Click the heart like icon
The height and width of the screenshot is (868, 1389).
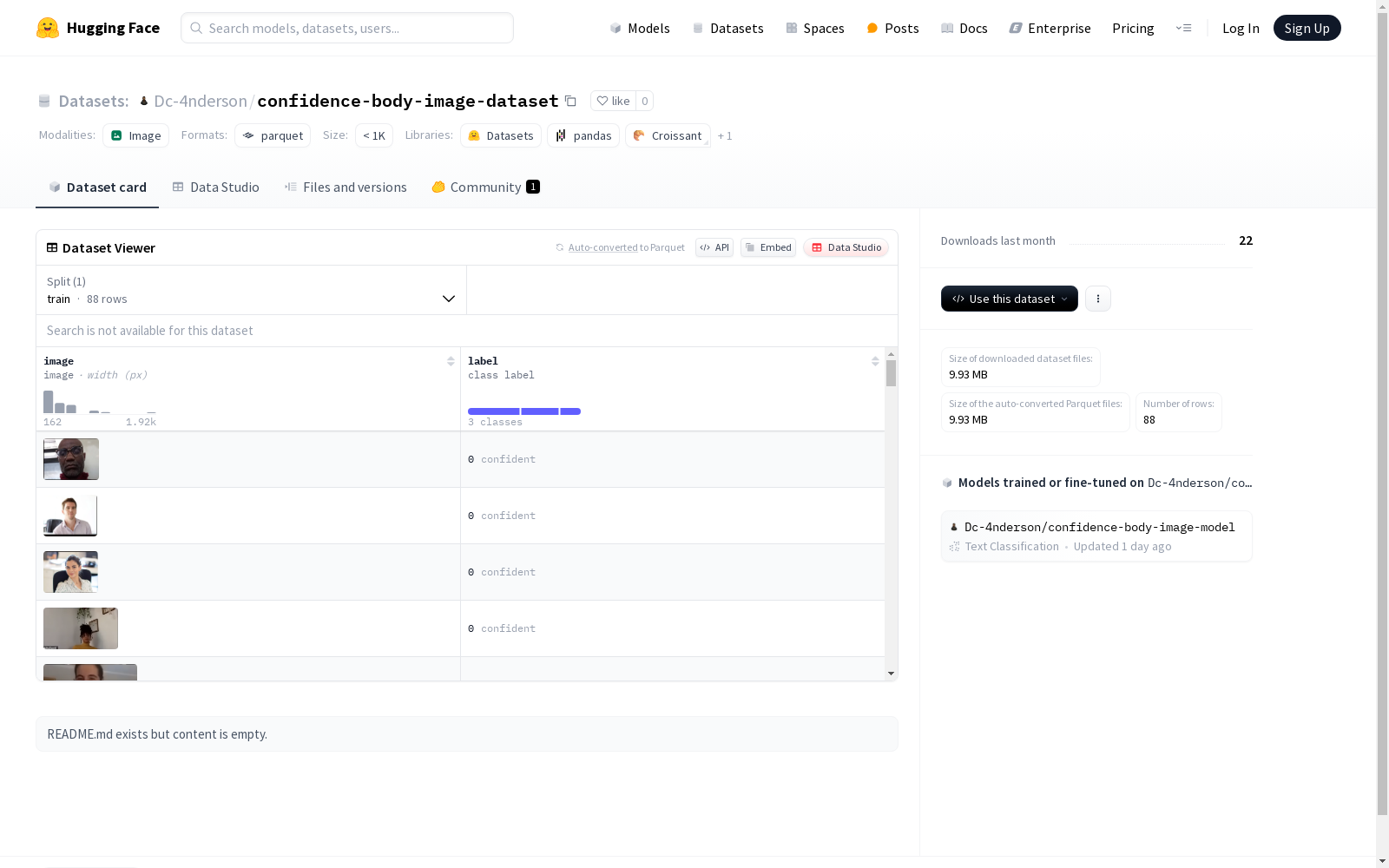[602, 101]
